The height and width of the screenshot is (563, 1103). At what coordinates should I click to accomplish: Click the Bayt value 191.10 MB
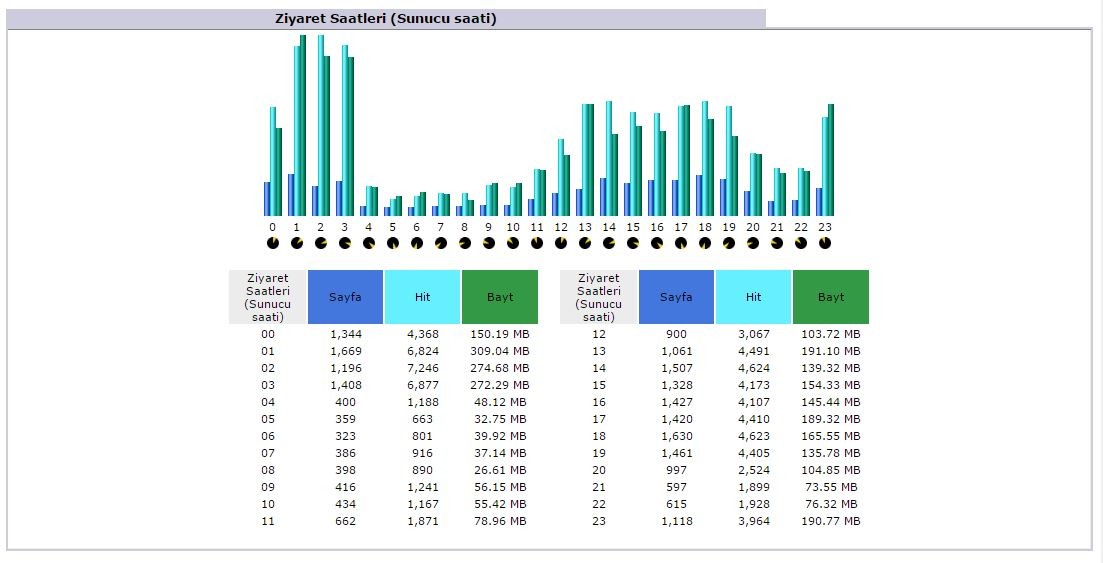pyautogui.click(x=831, y=351)
